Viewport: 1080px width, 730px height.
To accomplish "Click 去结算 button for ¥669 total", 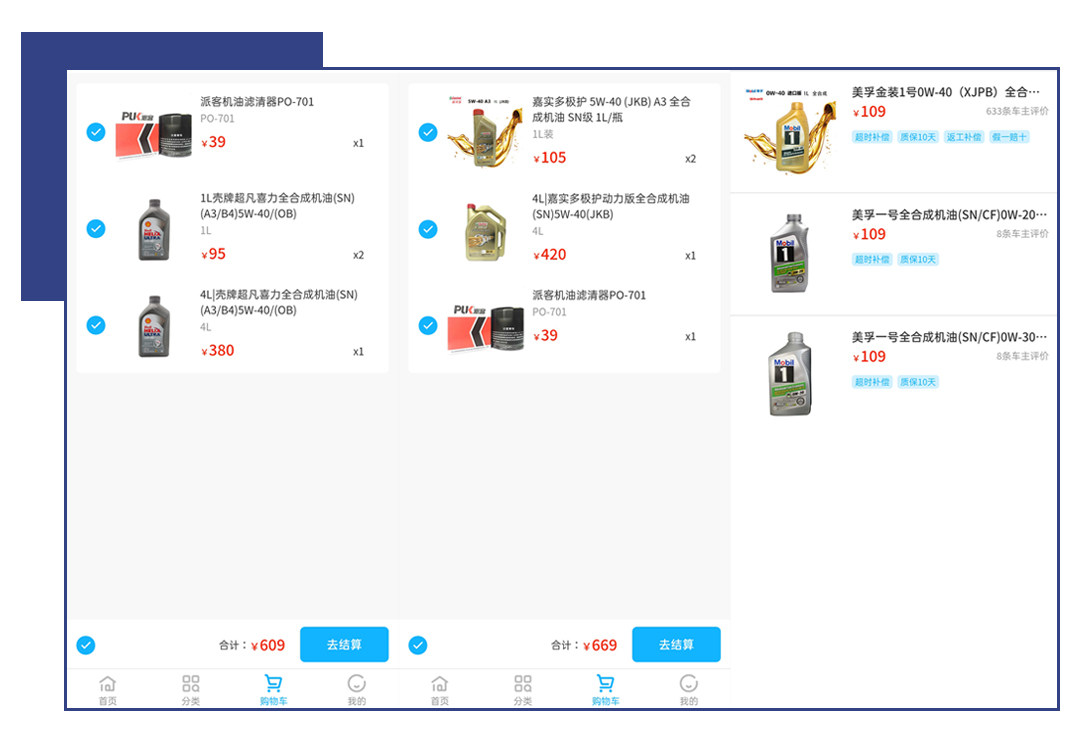I will tap(676, 645).
